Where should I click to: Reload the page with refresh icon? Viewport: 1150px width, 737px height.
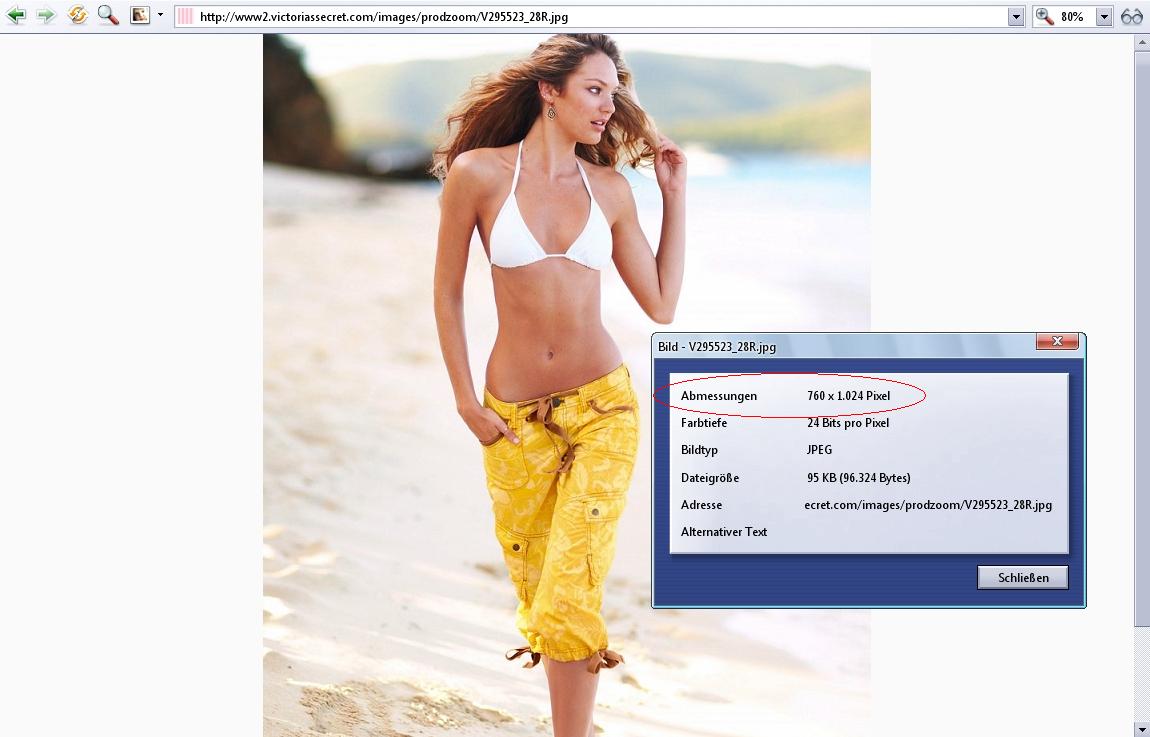[x=77, y=16]
